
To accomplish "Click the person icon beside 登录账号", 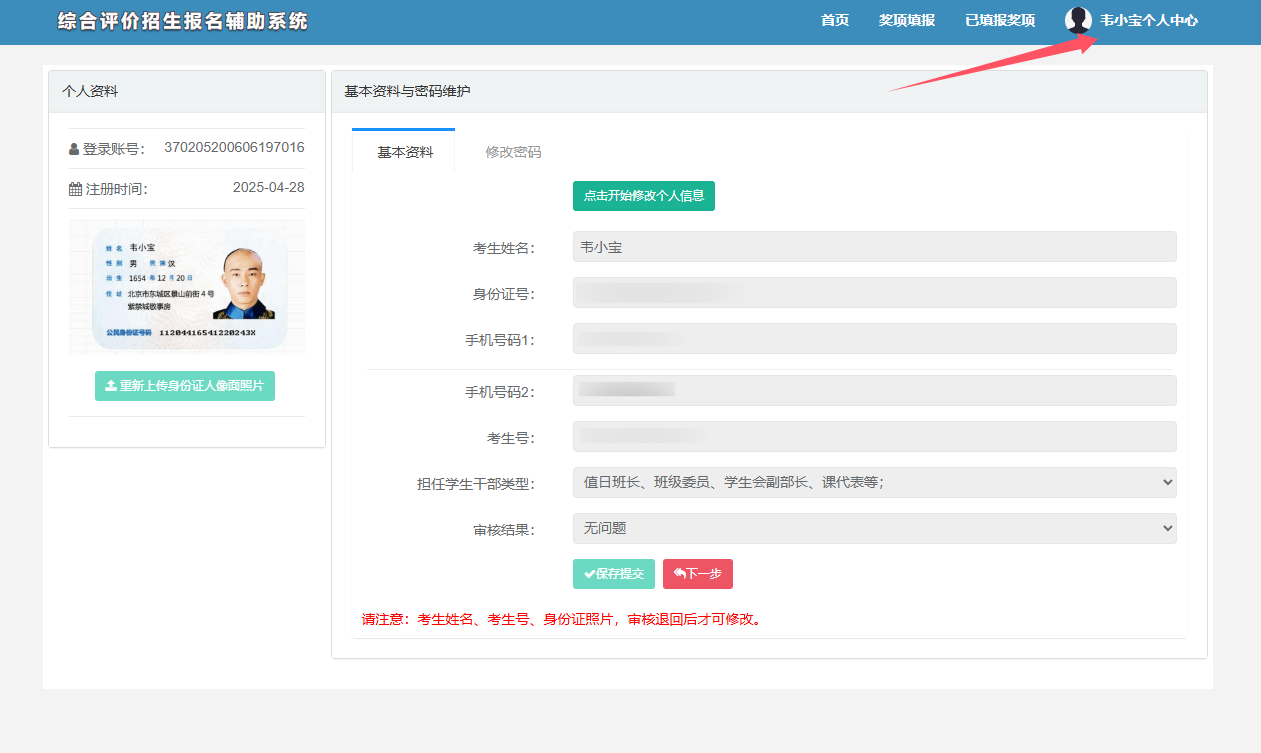I will (x=74, y=149).
